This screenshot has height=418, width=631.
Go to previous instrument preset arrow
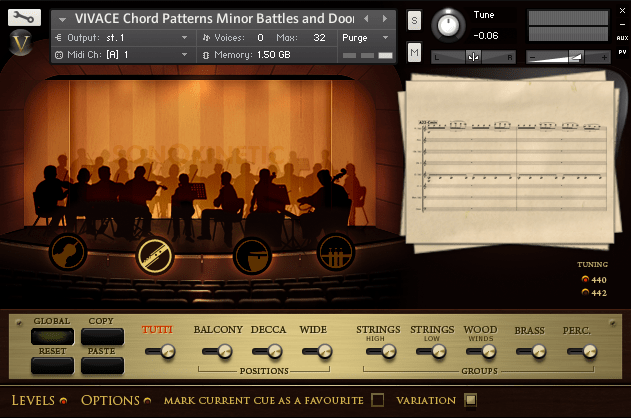click(x=366, y=19)
